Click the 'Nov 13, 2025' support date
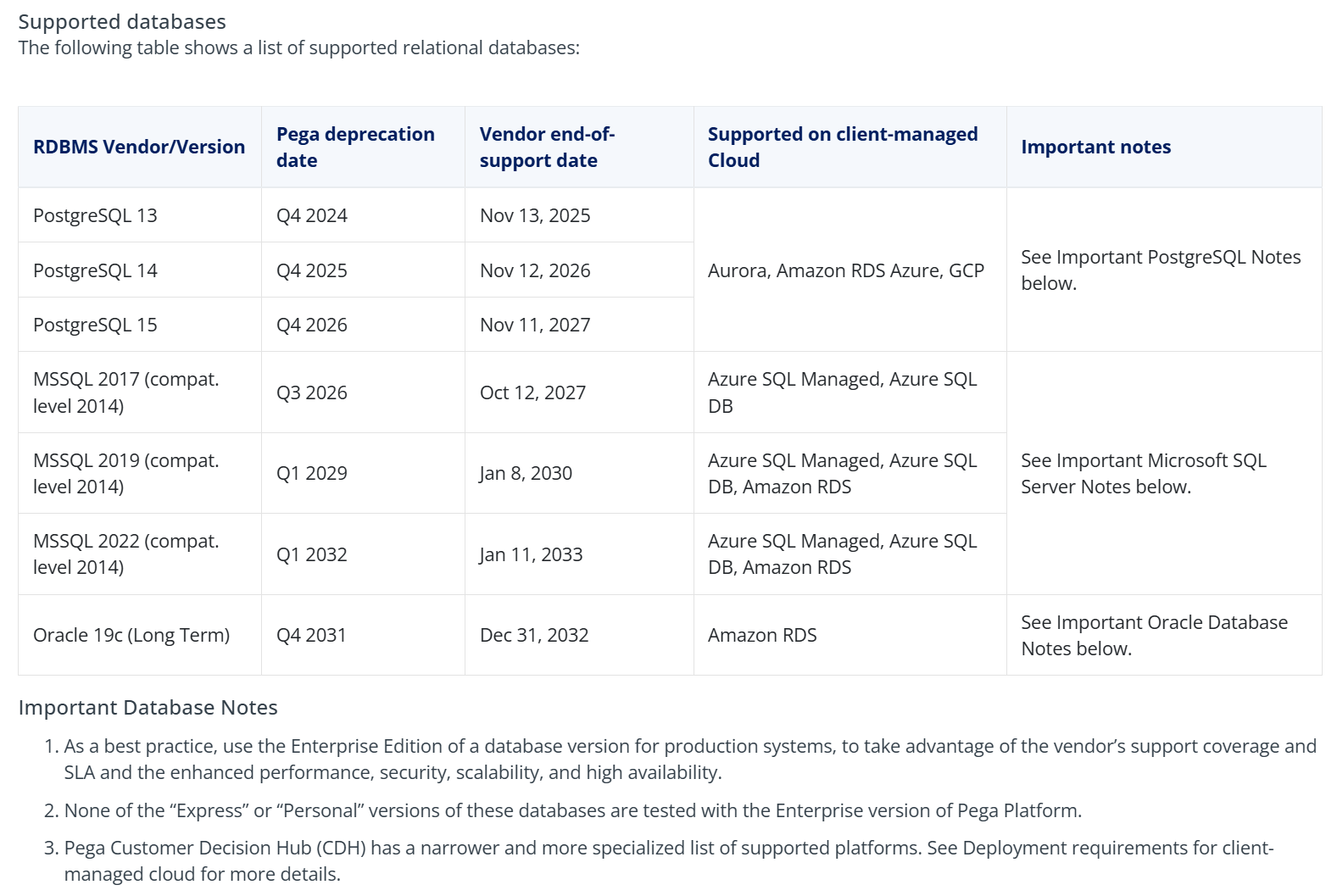Screen dimensions: 1326x896 click(x=535, y=215)
